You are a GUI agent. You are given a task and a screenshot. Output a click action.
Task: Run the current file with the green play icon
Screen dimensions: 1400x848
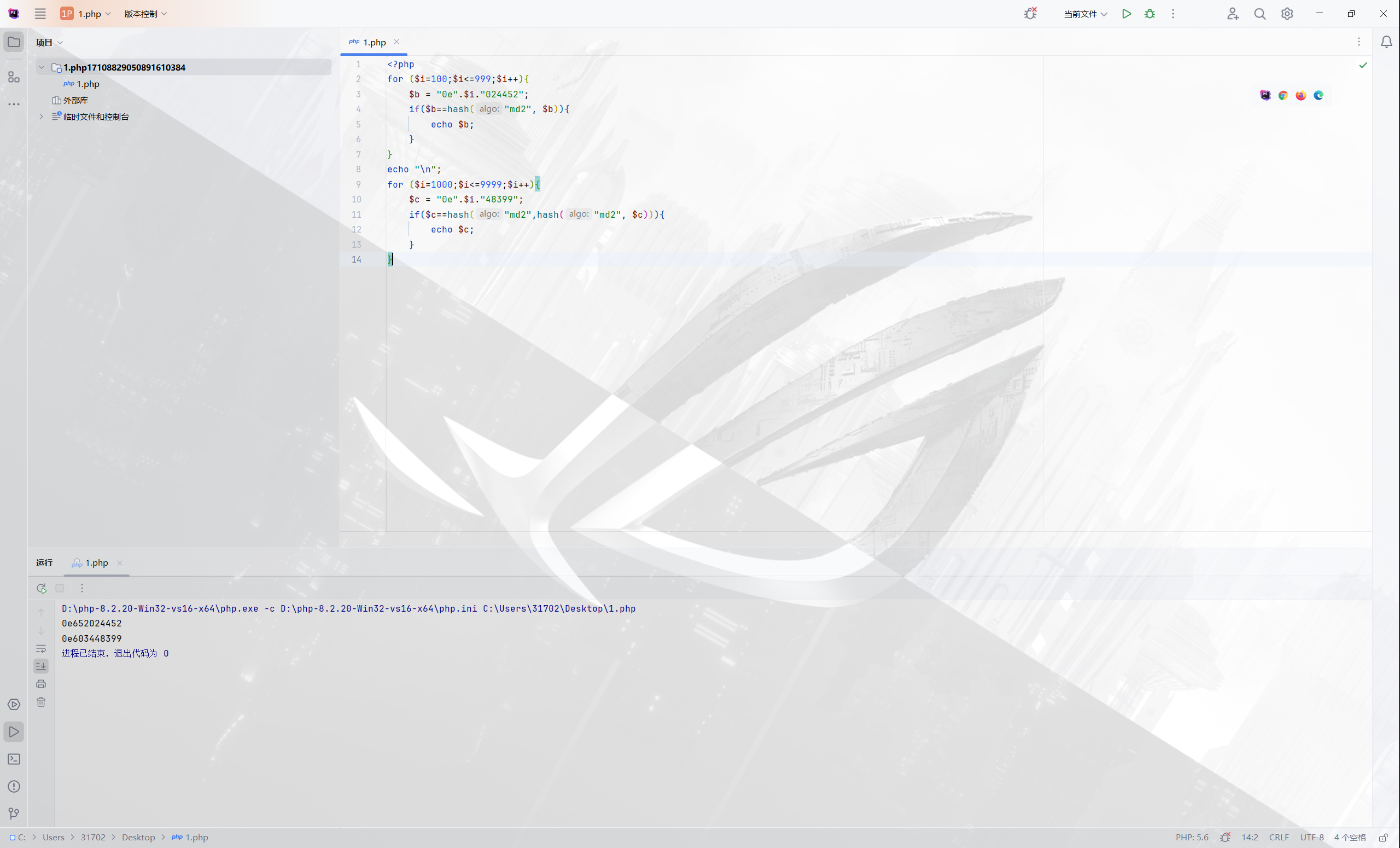point(1126,14)
